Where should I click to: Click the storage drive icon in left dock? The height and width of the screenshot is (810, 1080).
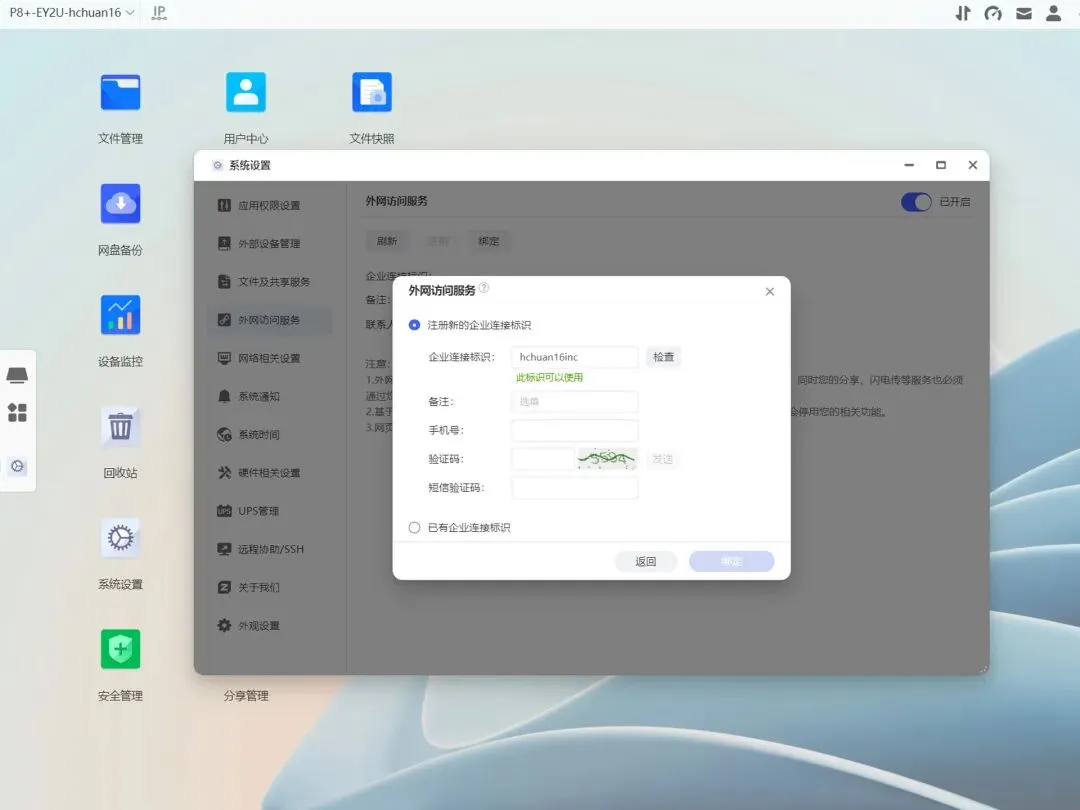(x=17, y=375)
